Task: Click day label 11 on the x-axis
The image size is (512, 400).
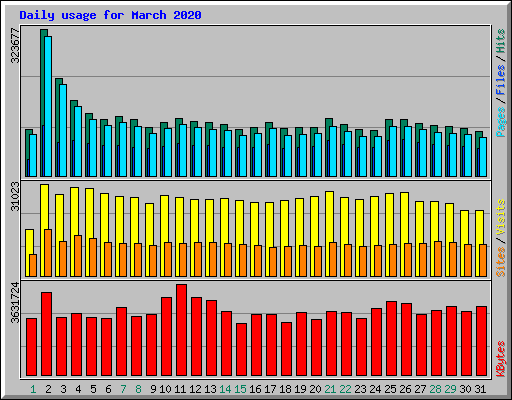Action: (x=180, y=389)
